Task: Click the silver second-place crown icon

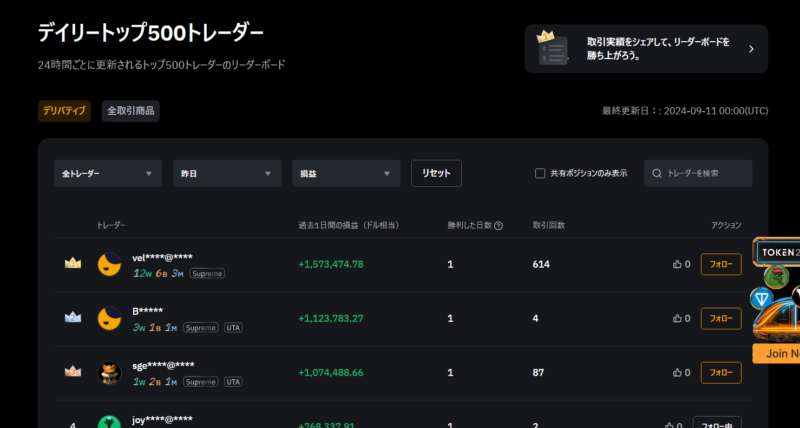Action: pyautogui.click(x=73, y=318)
